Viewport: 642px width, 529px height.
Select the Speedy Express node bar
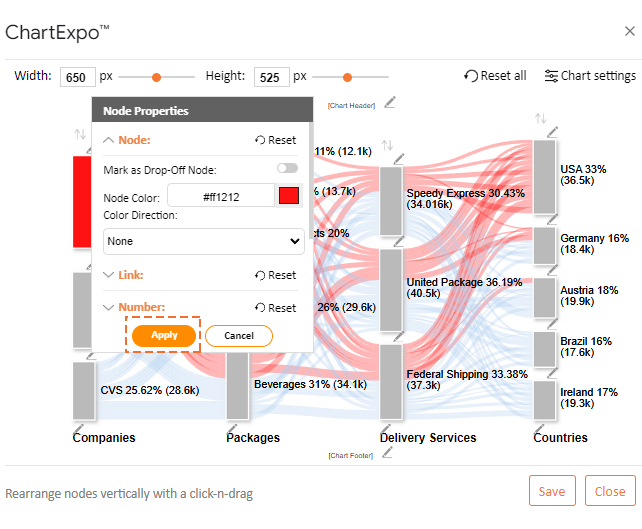(x=391, y=201)
